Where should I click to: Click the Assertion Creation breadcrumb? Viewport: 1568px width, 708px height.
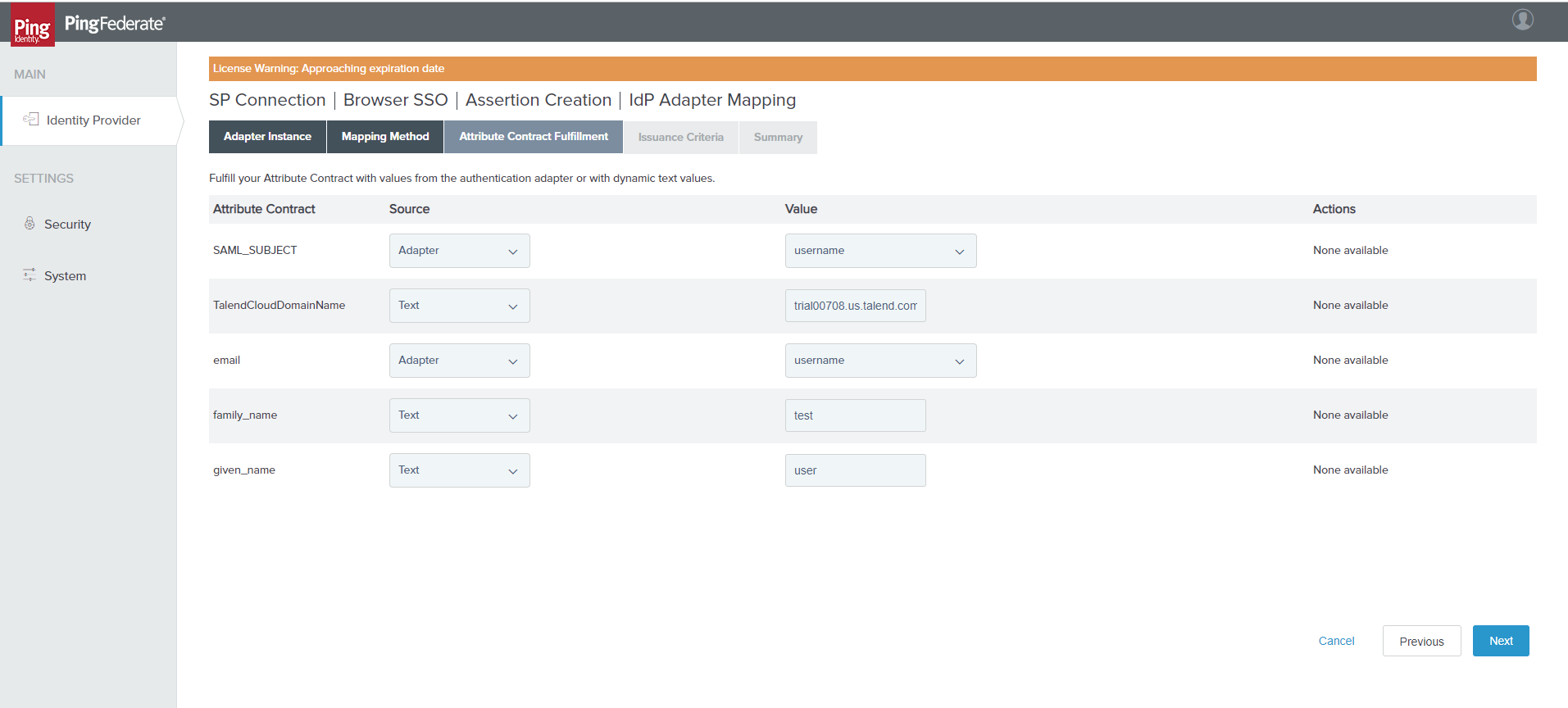[539, 100]
